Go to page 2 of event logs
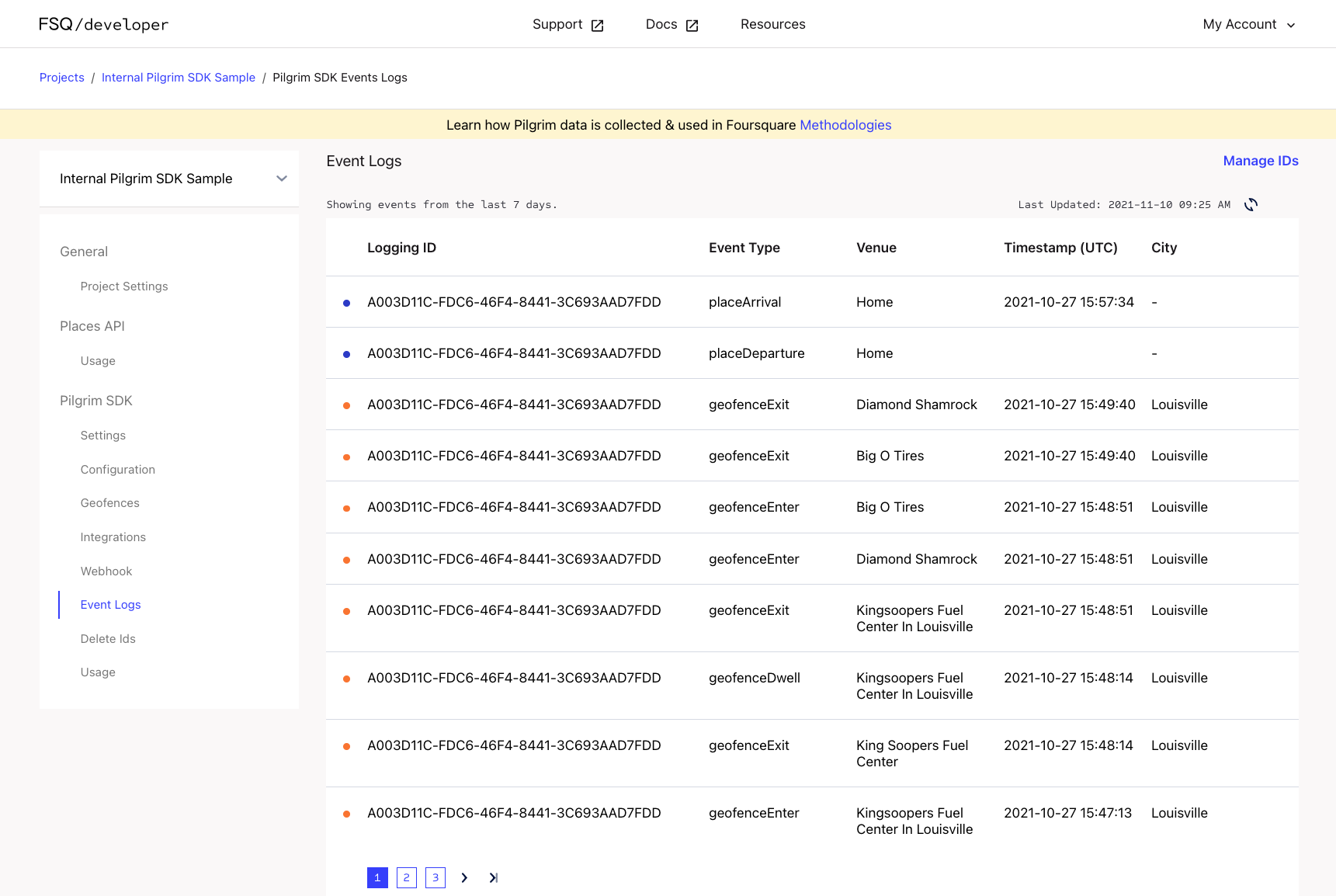The image size is (1336, 896). 407,877
